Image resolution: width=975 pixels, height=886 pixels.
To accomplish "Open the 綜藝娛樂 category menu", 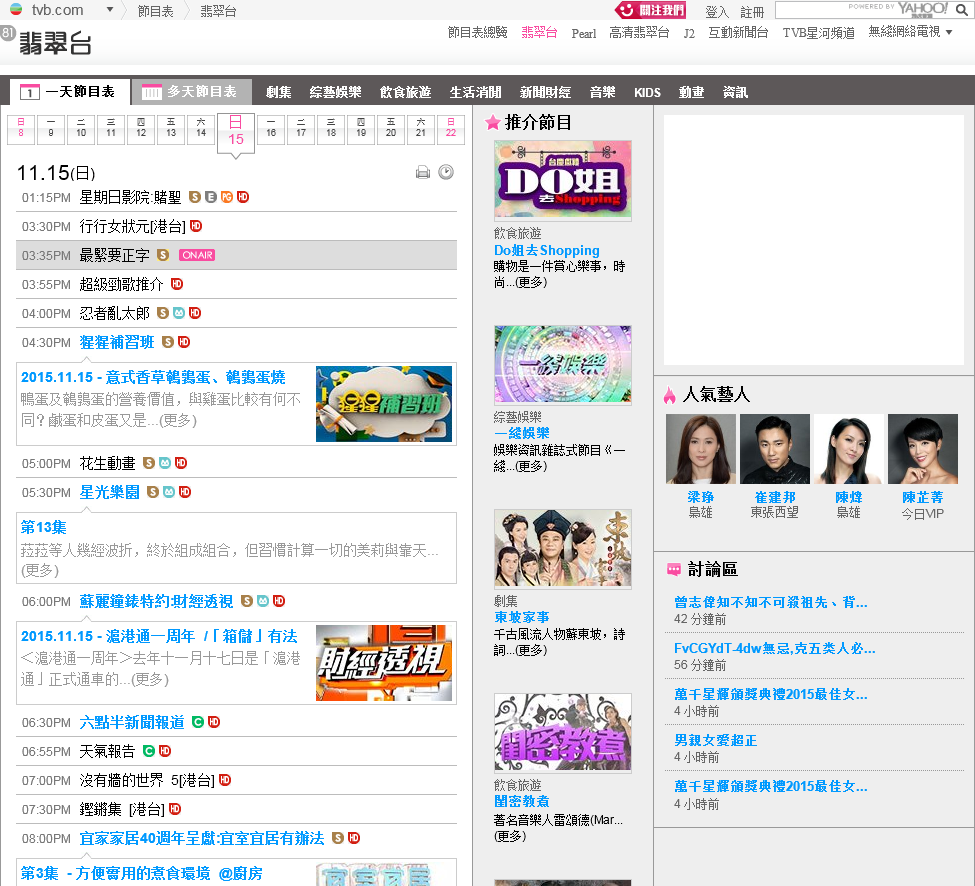I will coord(336,93).
